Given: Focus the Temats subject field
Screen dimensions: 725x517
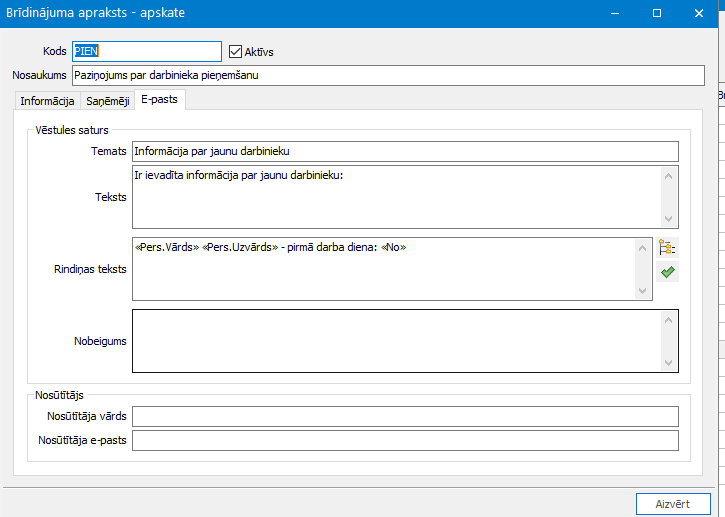Looking at the screenshot, I should pos(404,151).
